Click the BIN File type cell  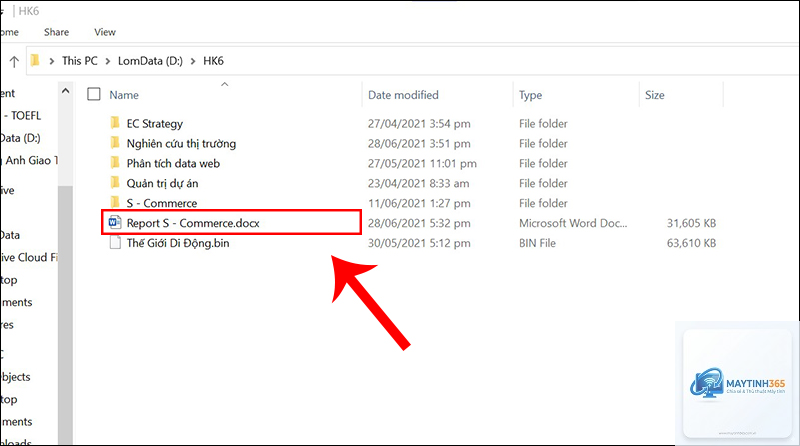coord(537,243)
